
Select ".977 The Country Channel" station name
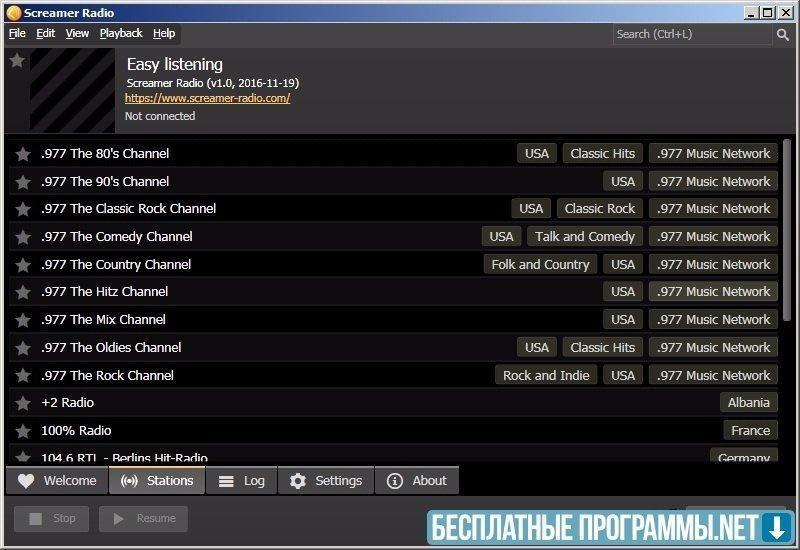coord(116,265)
